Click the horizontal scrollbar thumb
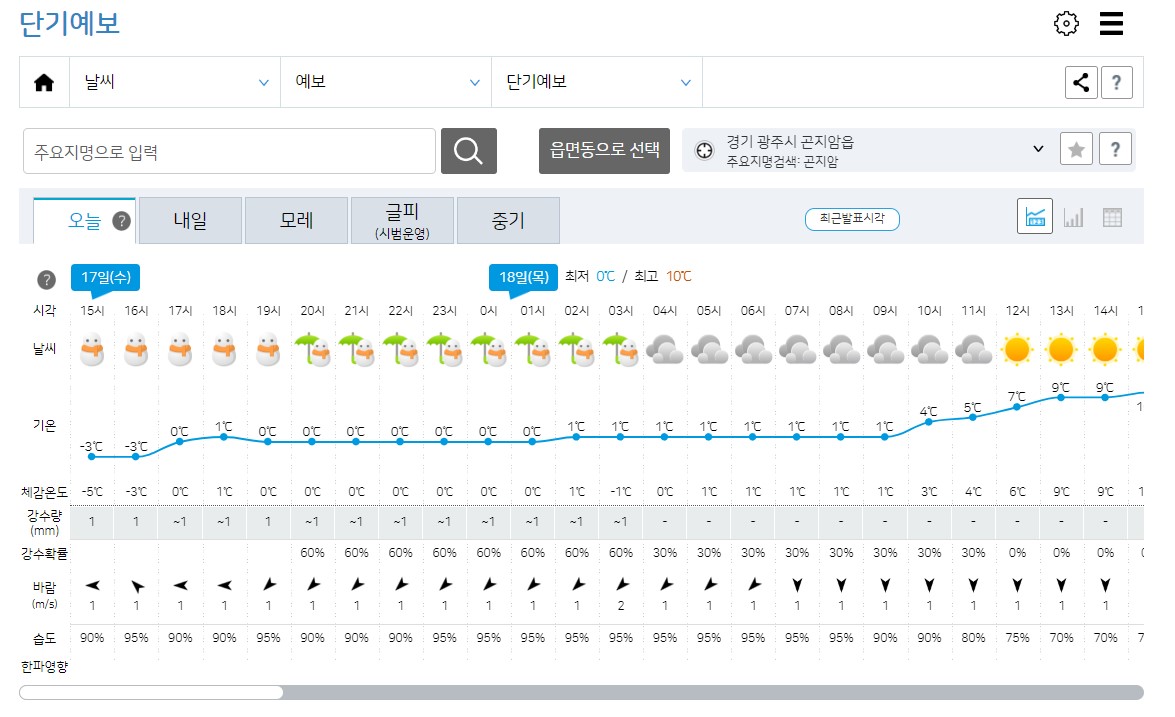Screen dimensions: 1175x717 pos(151,692)
